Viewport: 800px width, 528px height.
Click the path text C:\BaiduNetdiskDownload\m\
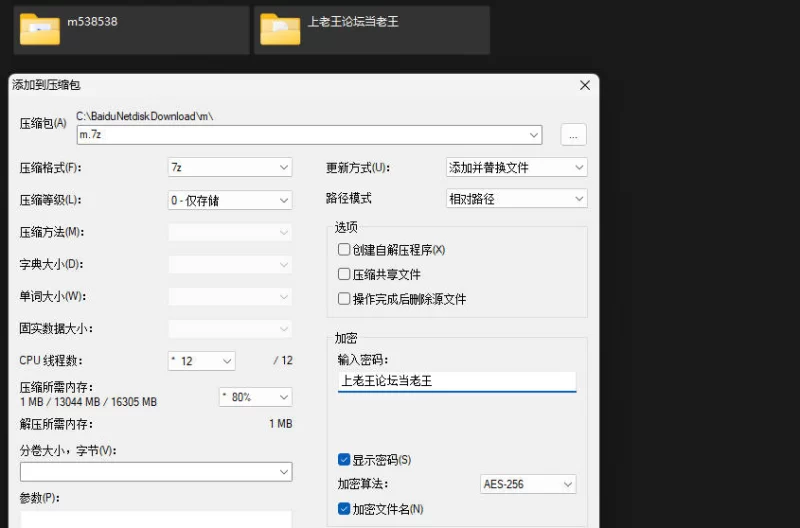pos(145,116)
